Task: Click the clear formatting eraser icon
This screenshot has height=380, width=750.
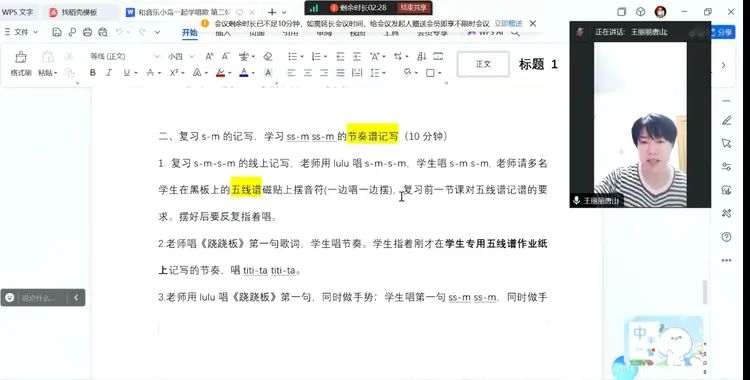Action: [x=268, y=56]
